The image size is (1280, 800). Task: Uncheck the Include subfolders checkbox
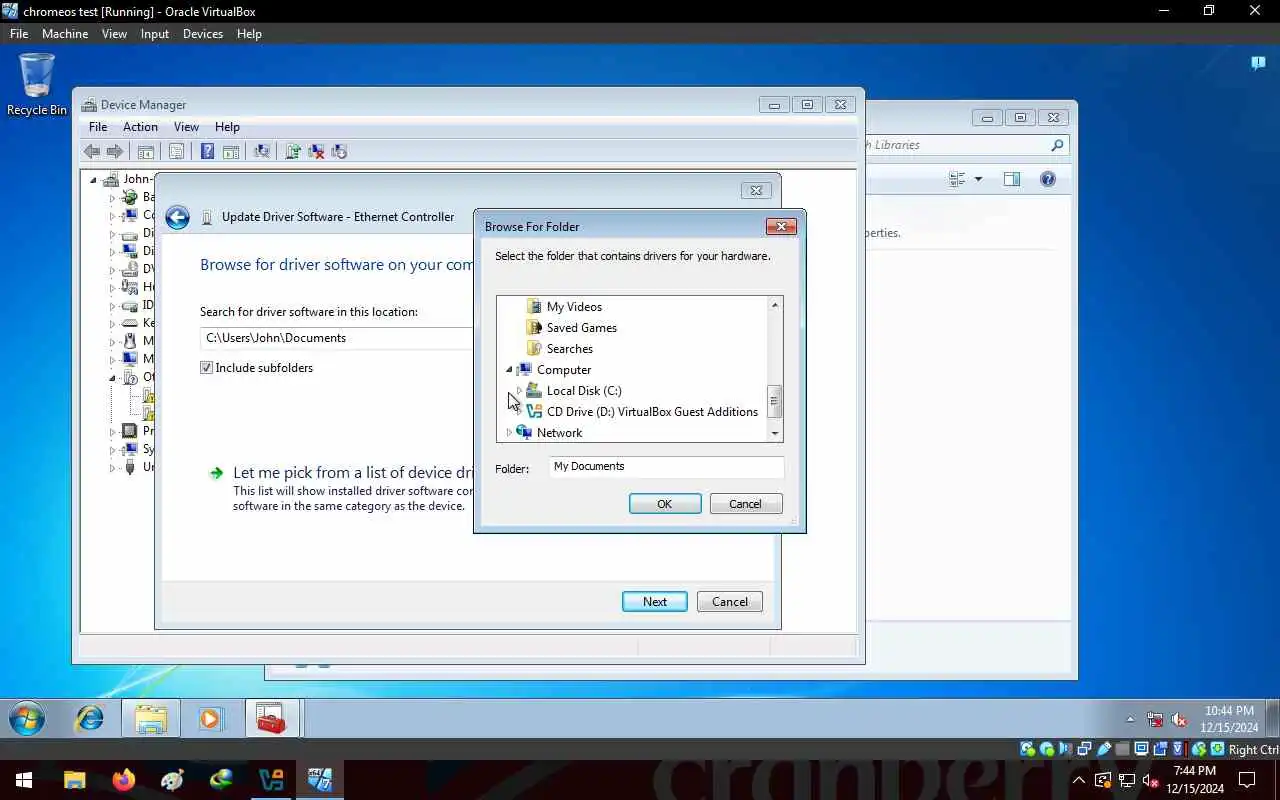click(x=207, y=368)
